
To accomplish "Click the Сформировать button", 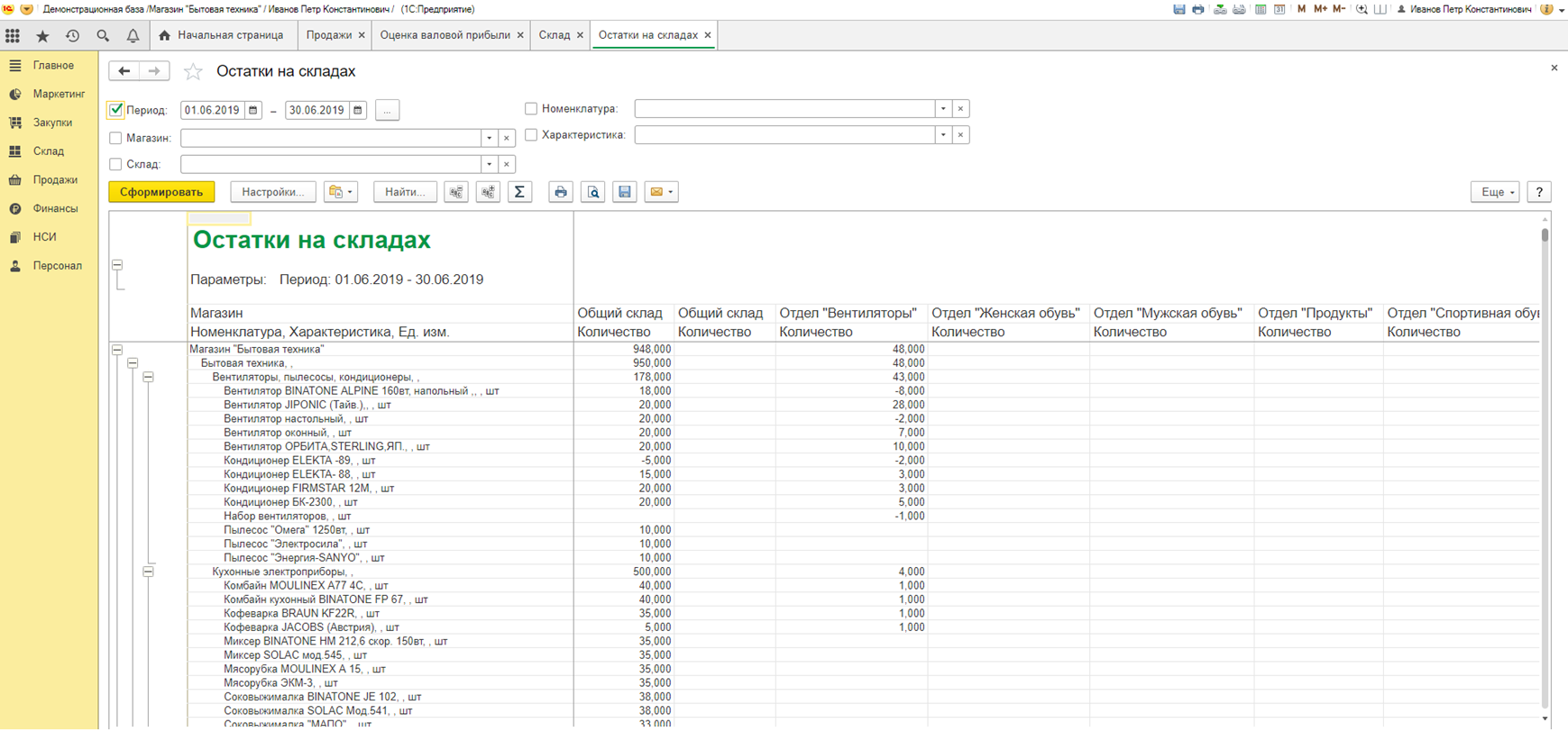I will tap(161, 192).
